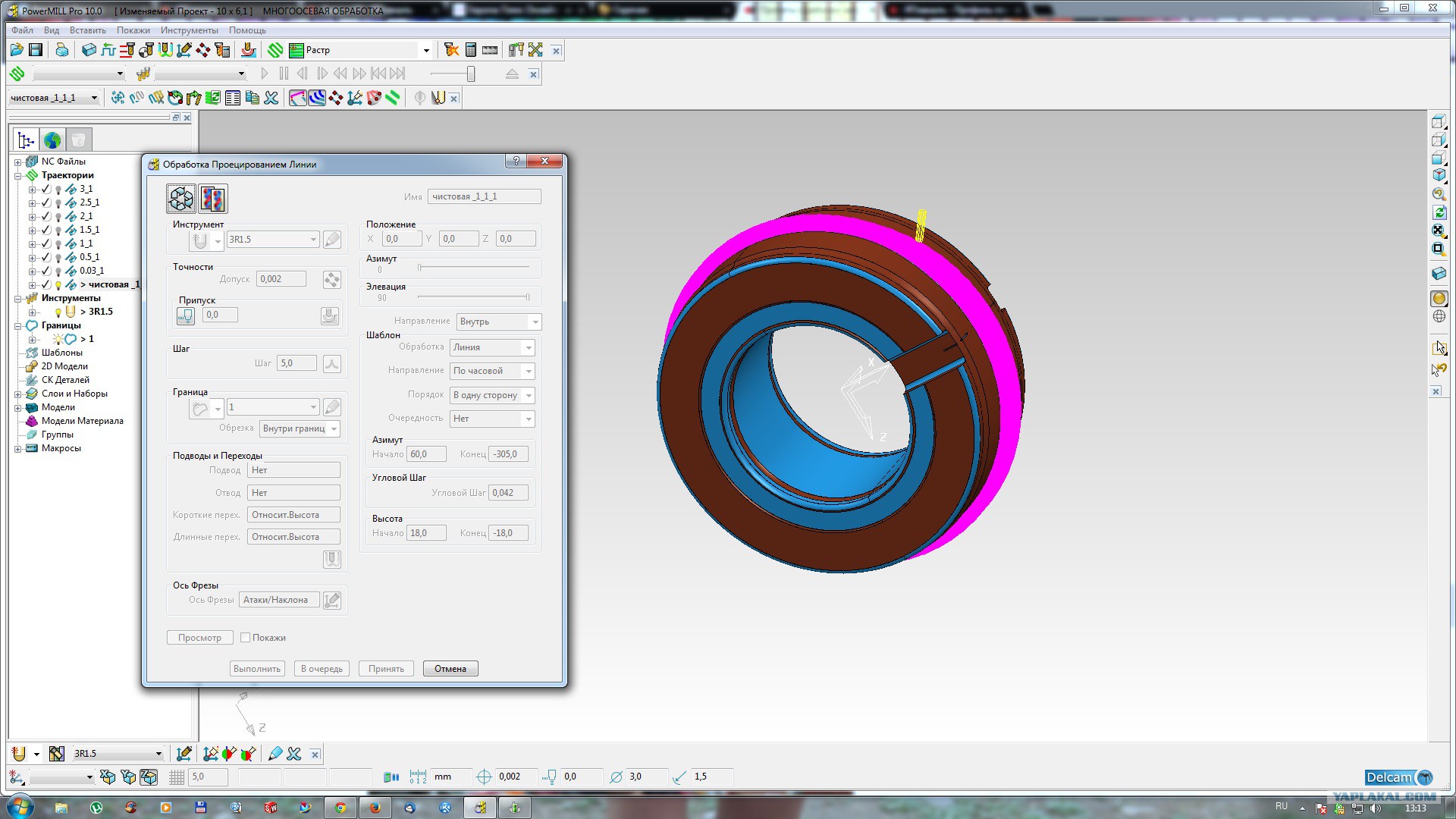Toggle the checkbox for toolpath 1.5_1
Image resolution: width=1456 pixels, height=819 pixels.
(x=46, y=231)
